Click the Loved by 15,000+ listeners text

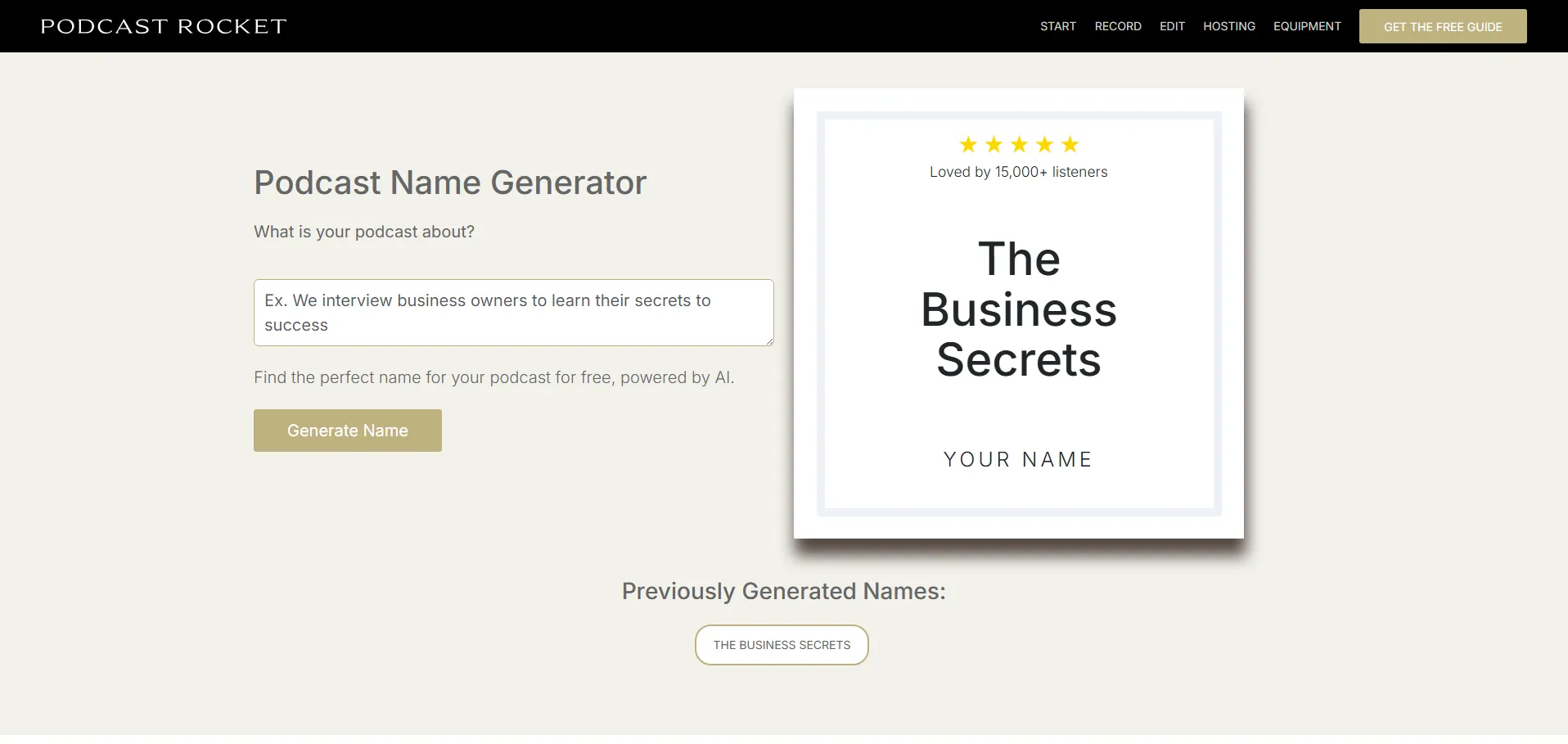[x=1018, y=172]
